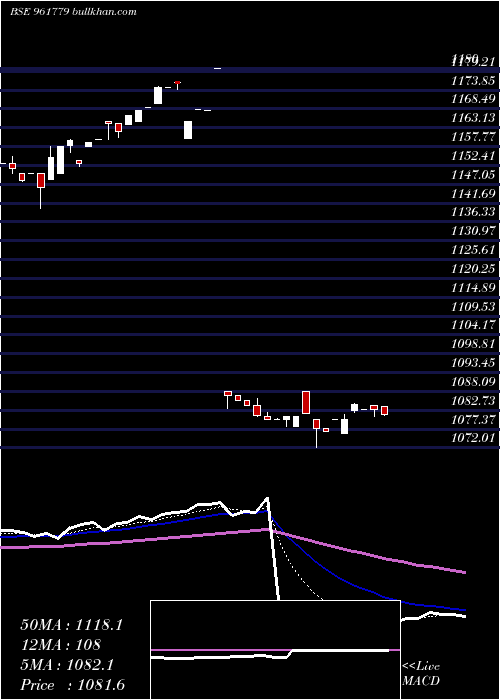
Task: Select the 1098.81 price axis label
Action: [x=473, y=344]
